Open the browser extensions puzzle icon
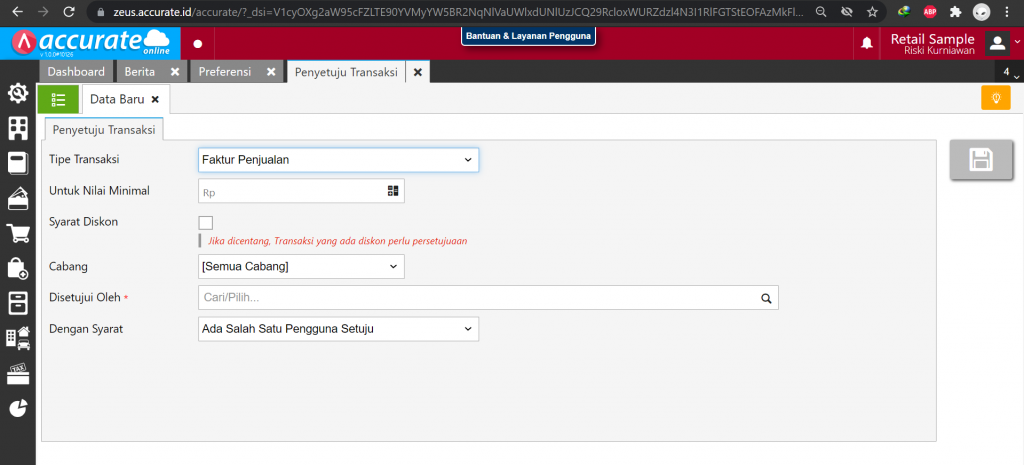This screenshot has width=1024, height=465. 955,12
